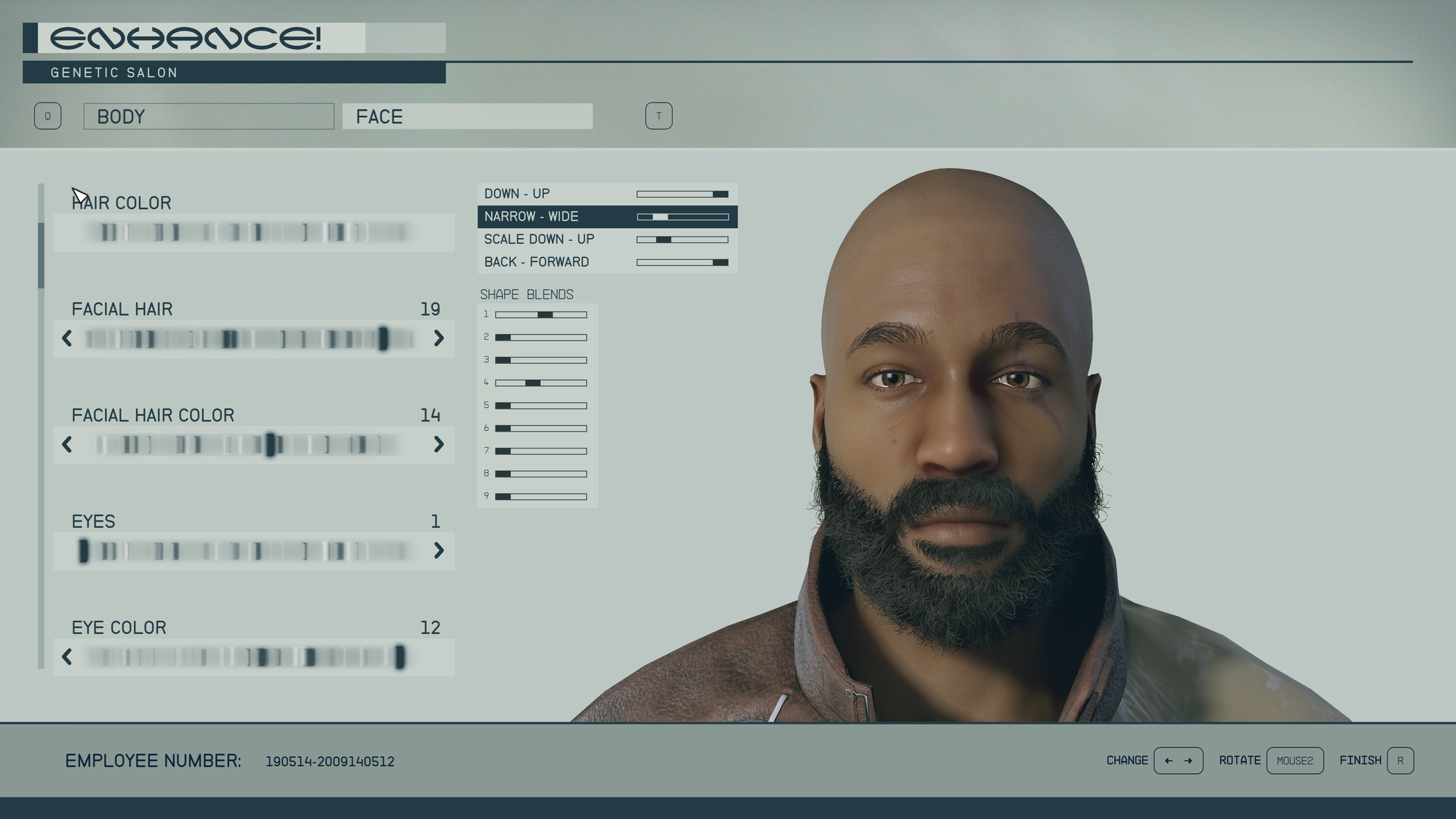Image resolution: width=1456 pixels, height=819 pixels.
Task: Click the left panel vertical scrollbar
Action: tap(41, 255)
